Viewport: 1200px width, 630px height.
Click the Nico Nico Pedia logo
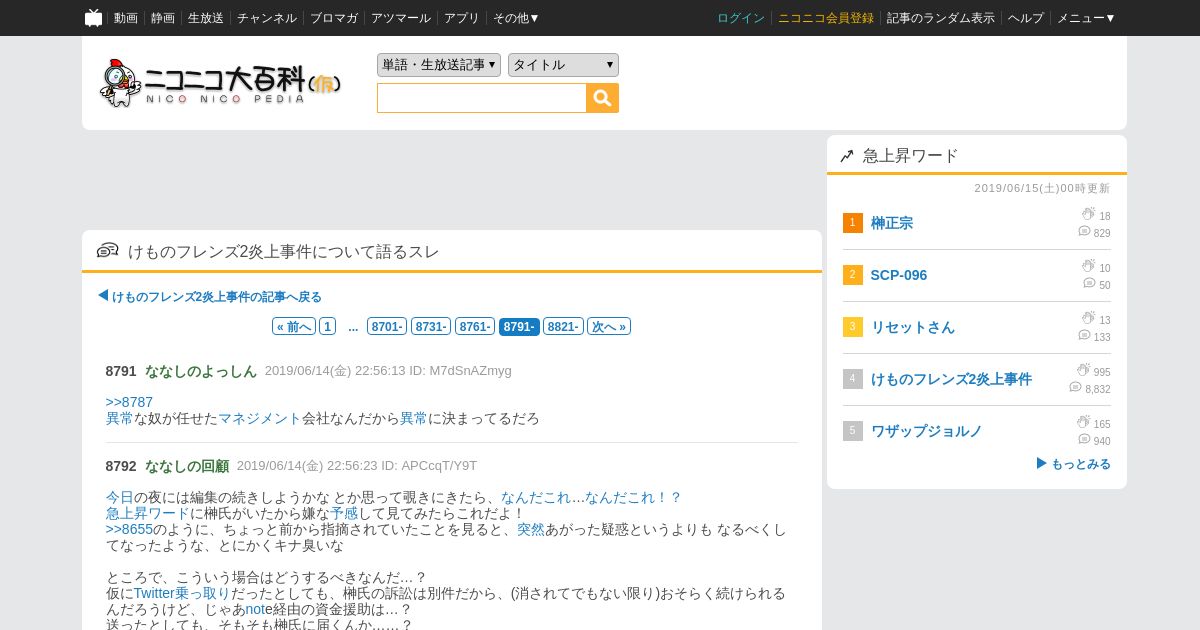click(221, 83)
